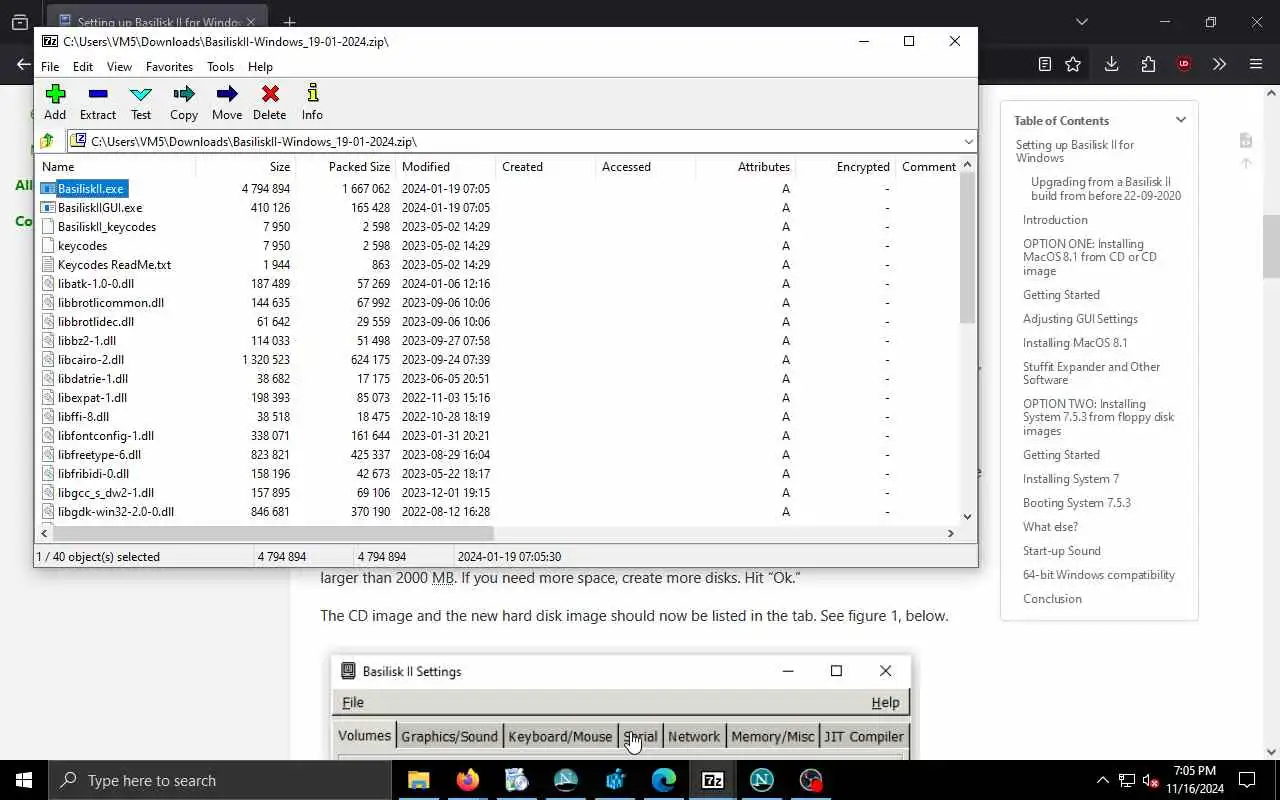
Task: Open a new browser tab
Action: tap(289, 22)
